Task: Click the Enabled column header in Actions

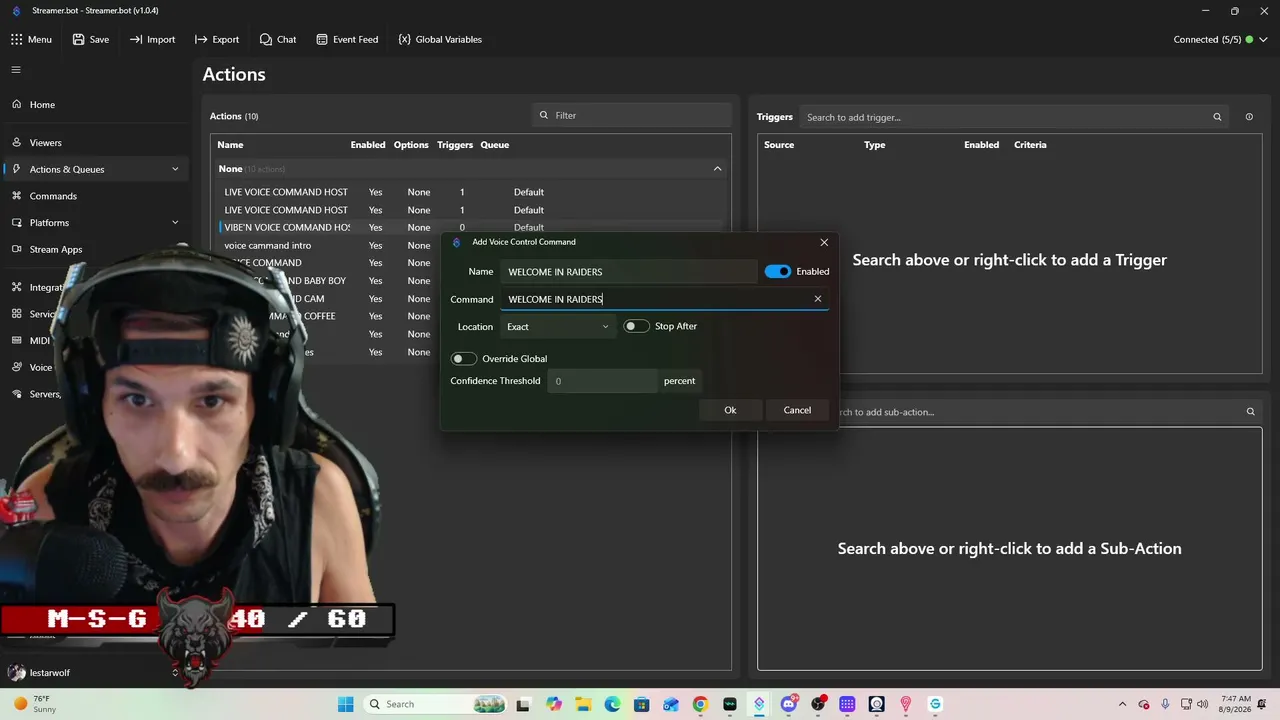Action: click(x=368, y=145)
